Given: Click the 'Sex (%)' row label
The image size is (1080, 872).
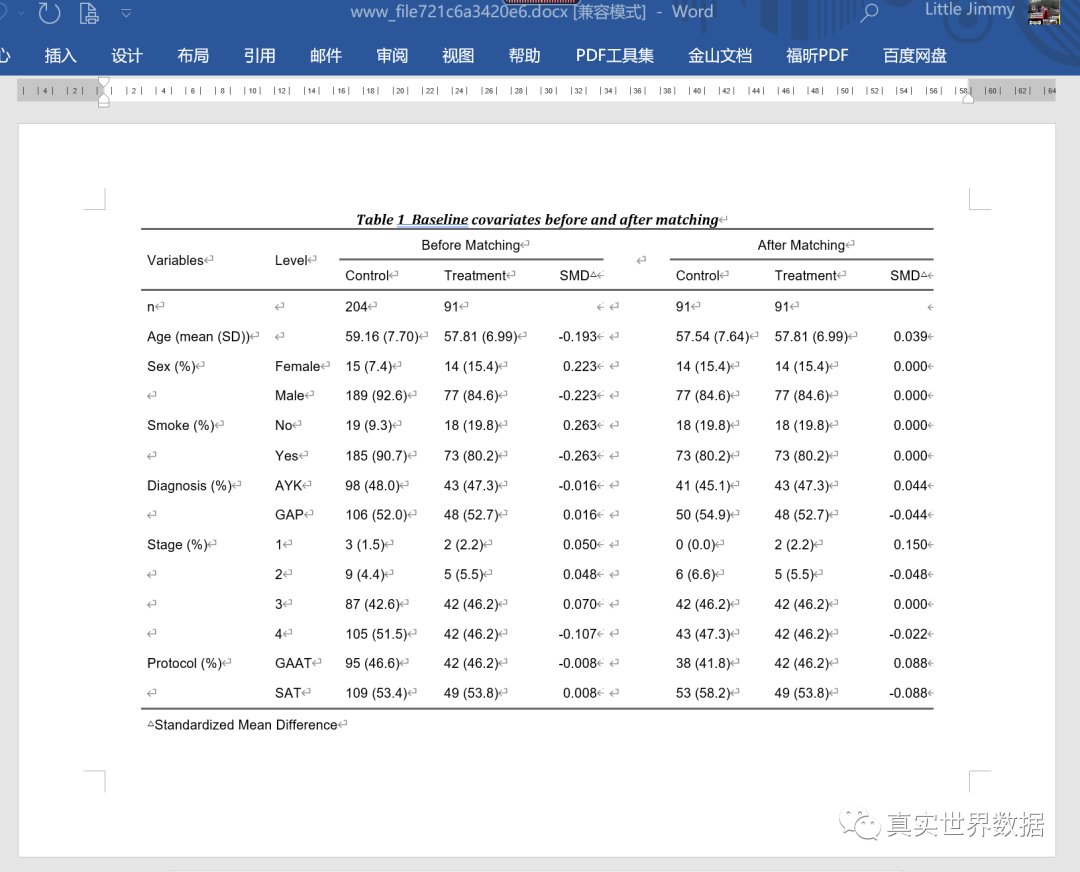Looking at the screenshot, I should (172, 366).
